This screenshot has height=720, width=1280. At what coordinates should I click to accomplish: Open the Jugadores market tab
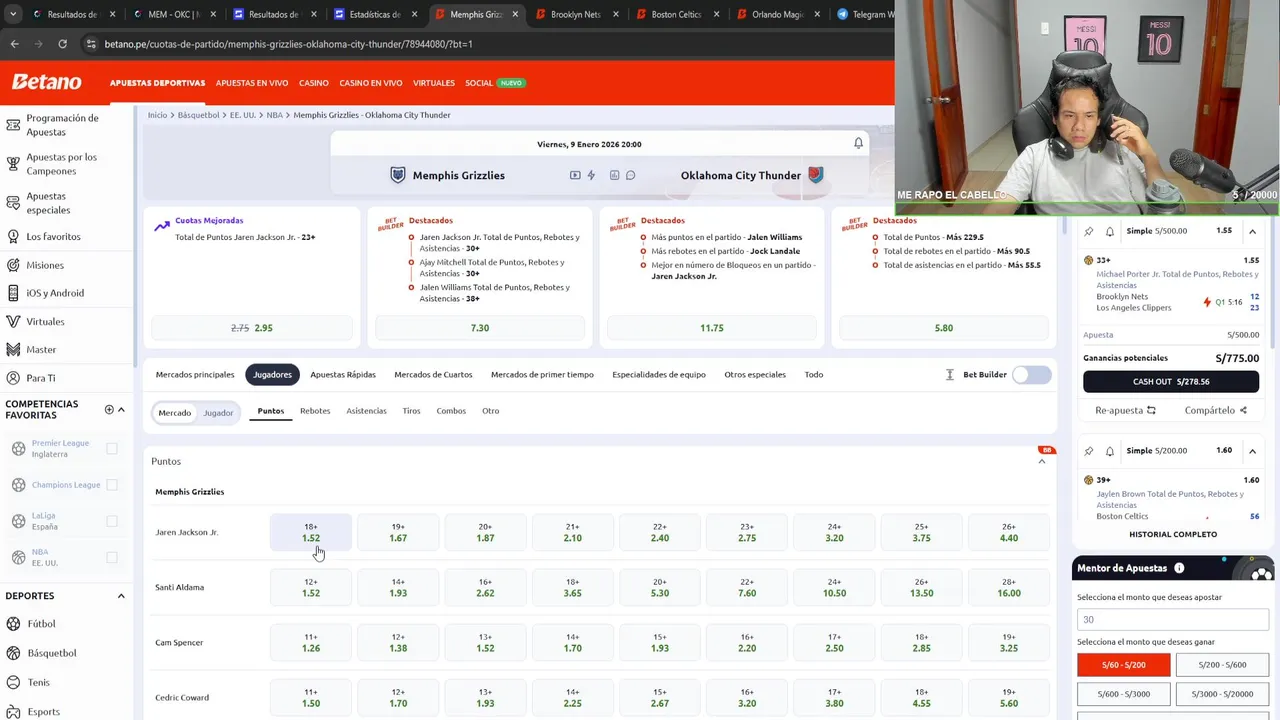(272, 375)
